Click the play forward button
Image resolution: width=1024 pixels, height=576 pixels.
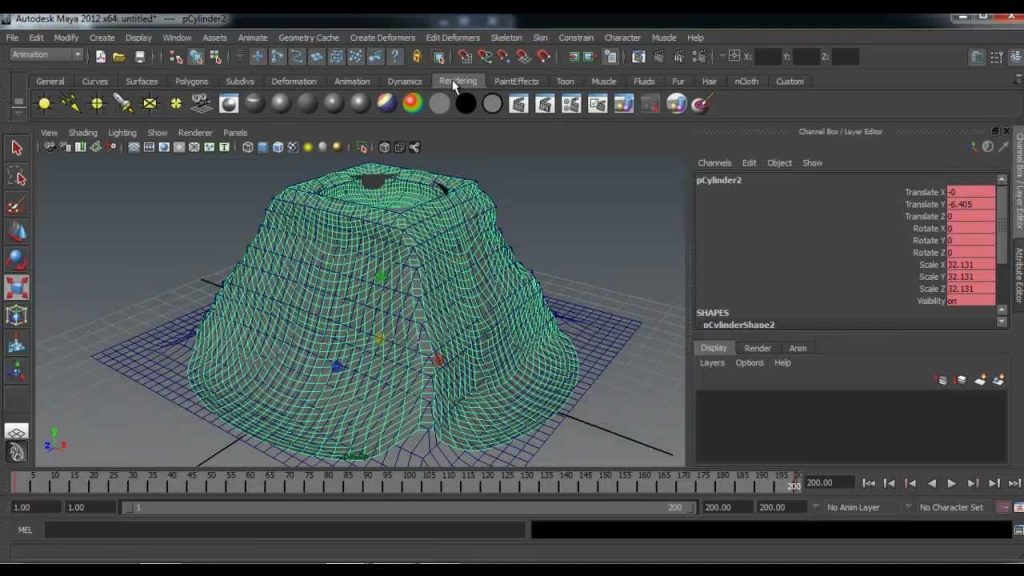click(x=952, y=483)
